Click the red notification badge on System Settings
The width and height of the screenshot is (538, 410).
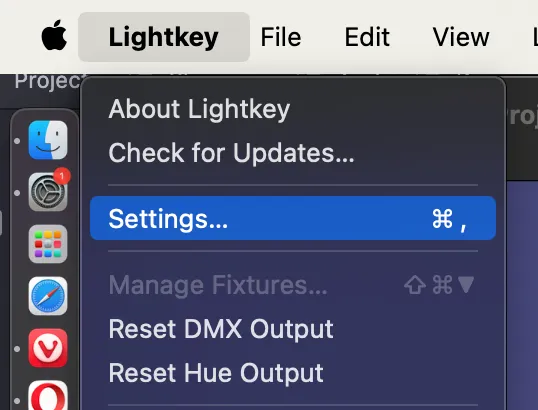[x=62, y=176]
